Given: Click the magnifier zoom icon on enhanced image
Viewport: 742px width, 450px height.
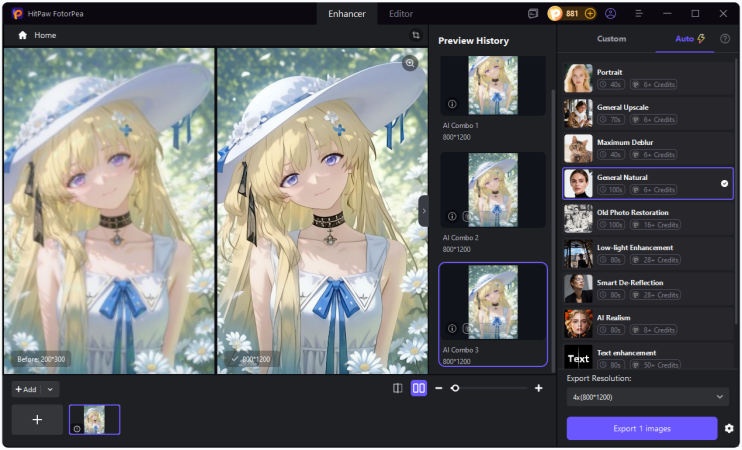Looking at the screenshot, I should tap(410, 63).
